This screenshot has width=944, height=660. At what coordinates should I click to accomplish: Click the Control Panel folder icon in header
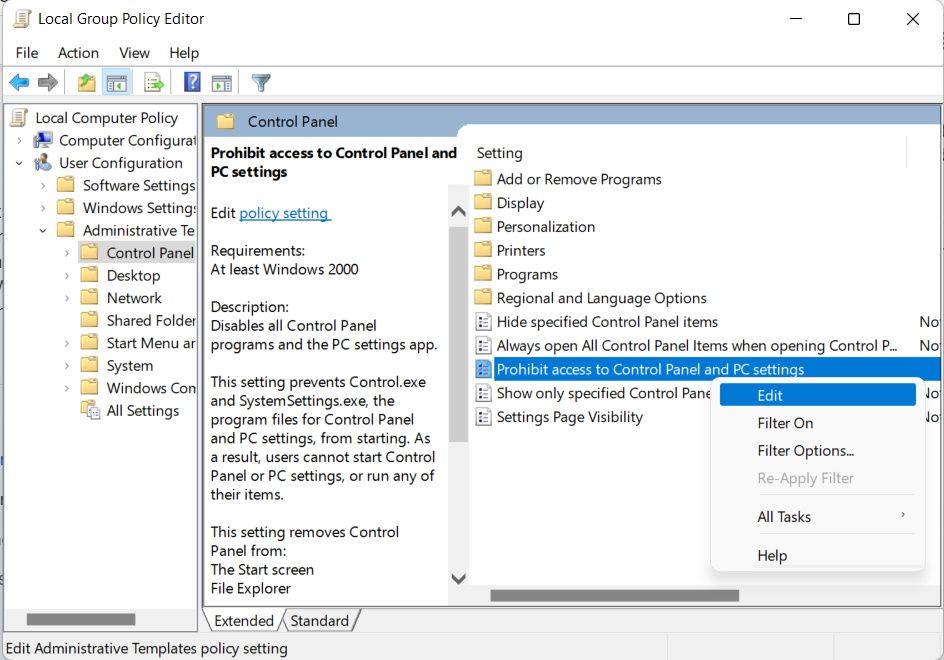tap(226, 122)
